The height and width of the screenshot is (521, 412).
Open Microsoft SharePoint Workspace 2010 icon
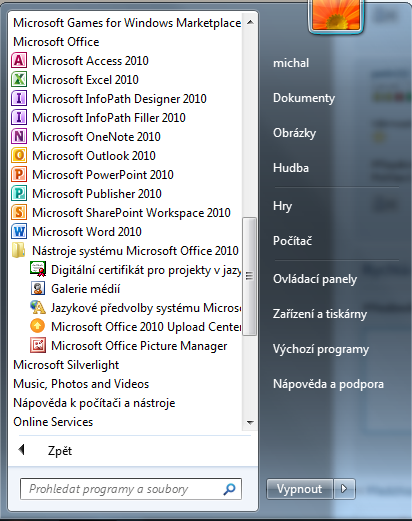tap(19, 213)
